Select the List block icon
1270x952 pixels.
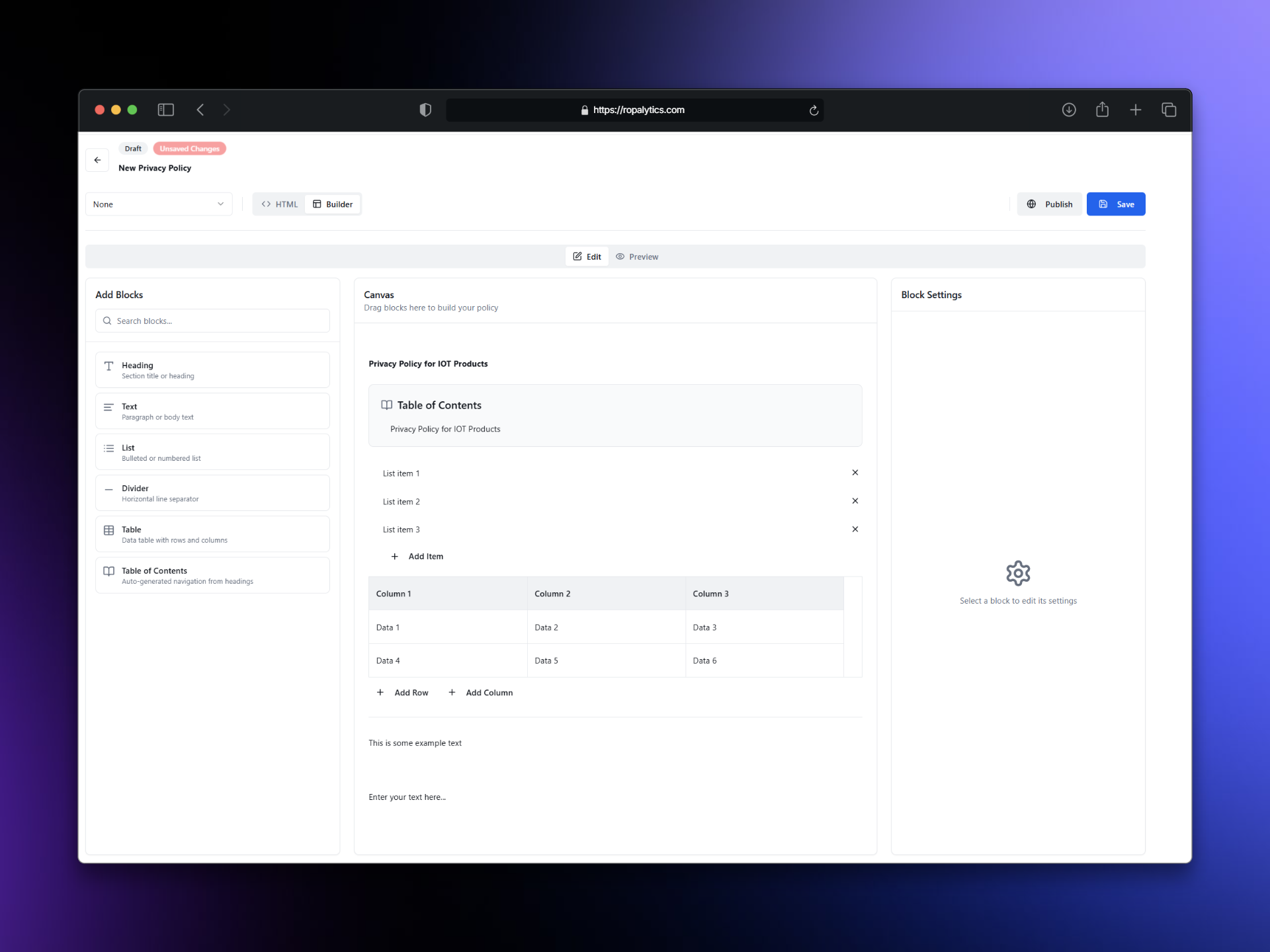click(108, 448)
